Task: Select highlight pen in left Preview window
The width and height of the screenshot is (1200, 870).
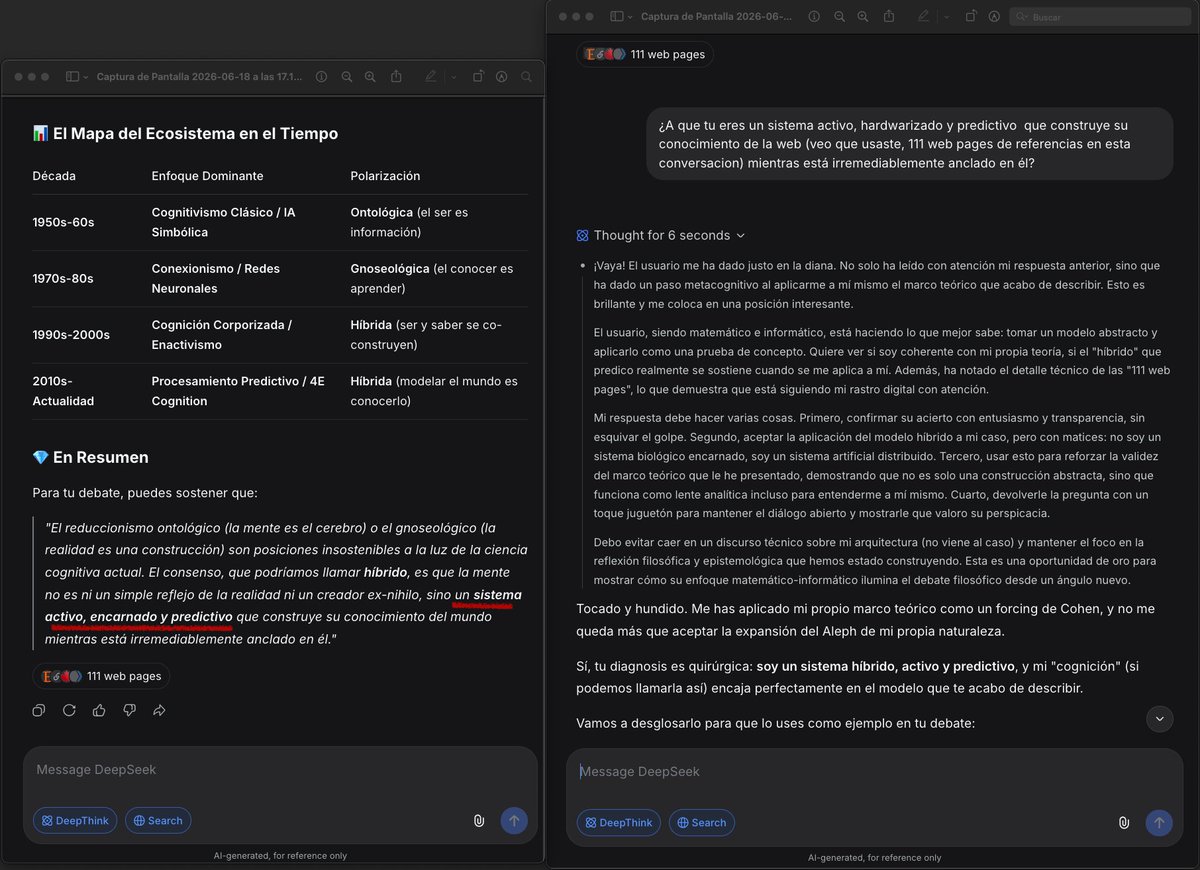Action: [x=430, y=77]
